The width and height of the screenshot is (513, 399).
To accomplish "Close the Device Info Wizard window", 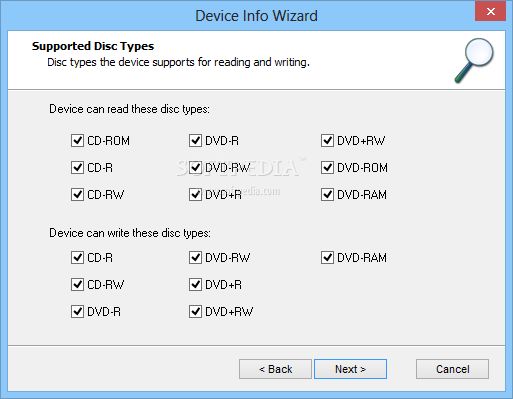I will [491, 12].
